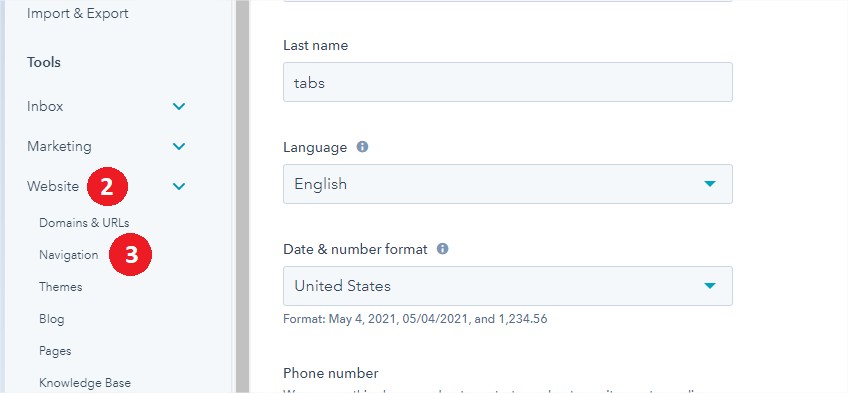The width and height of the screenshot is (848, 393).
Task: Click the sidebar vertical scrollbar
Action: [242, 196]
